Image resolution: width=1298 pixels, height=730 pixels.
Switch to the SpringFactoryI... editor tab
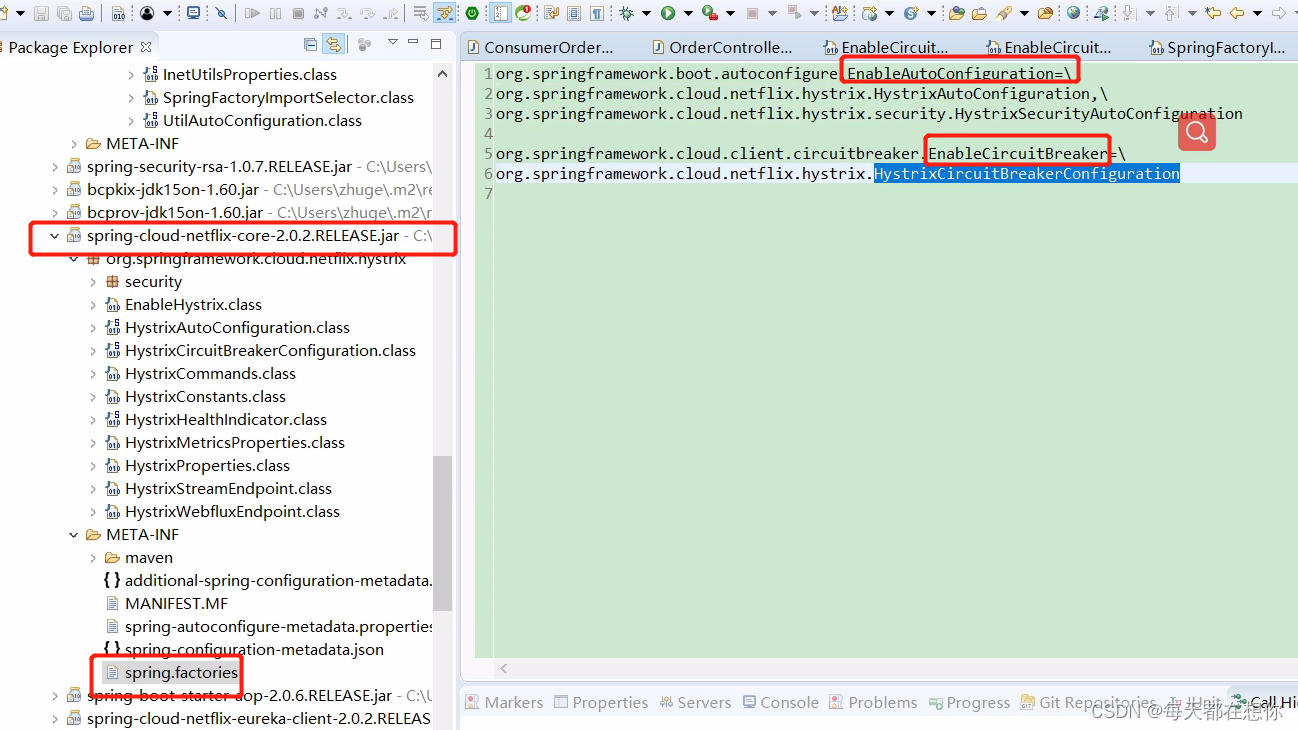click(x=1218, y=47)
